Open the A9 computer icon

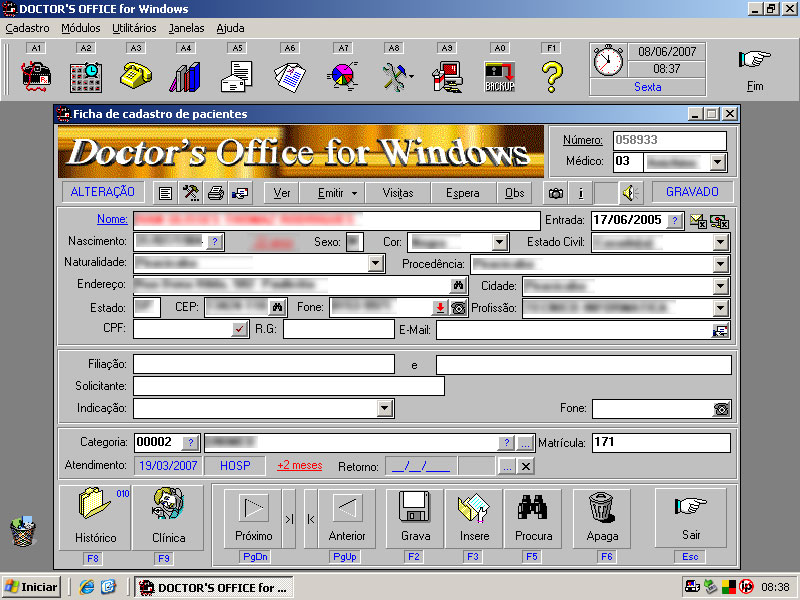447,77
